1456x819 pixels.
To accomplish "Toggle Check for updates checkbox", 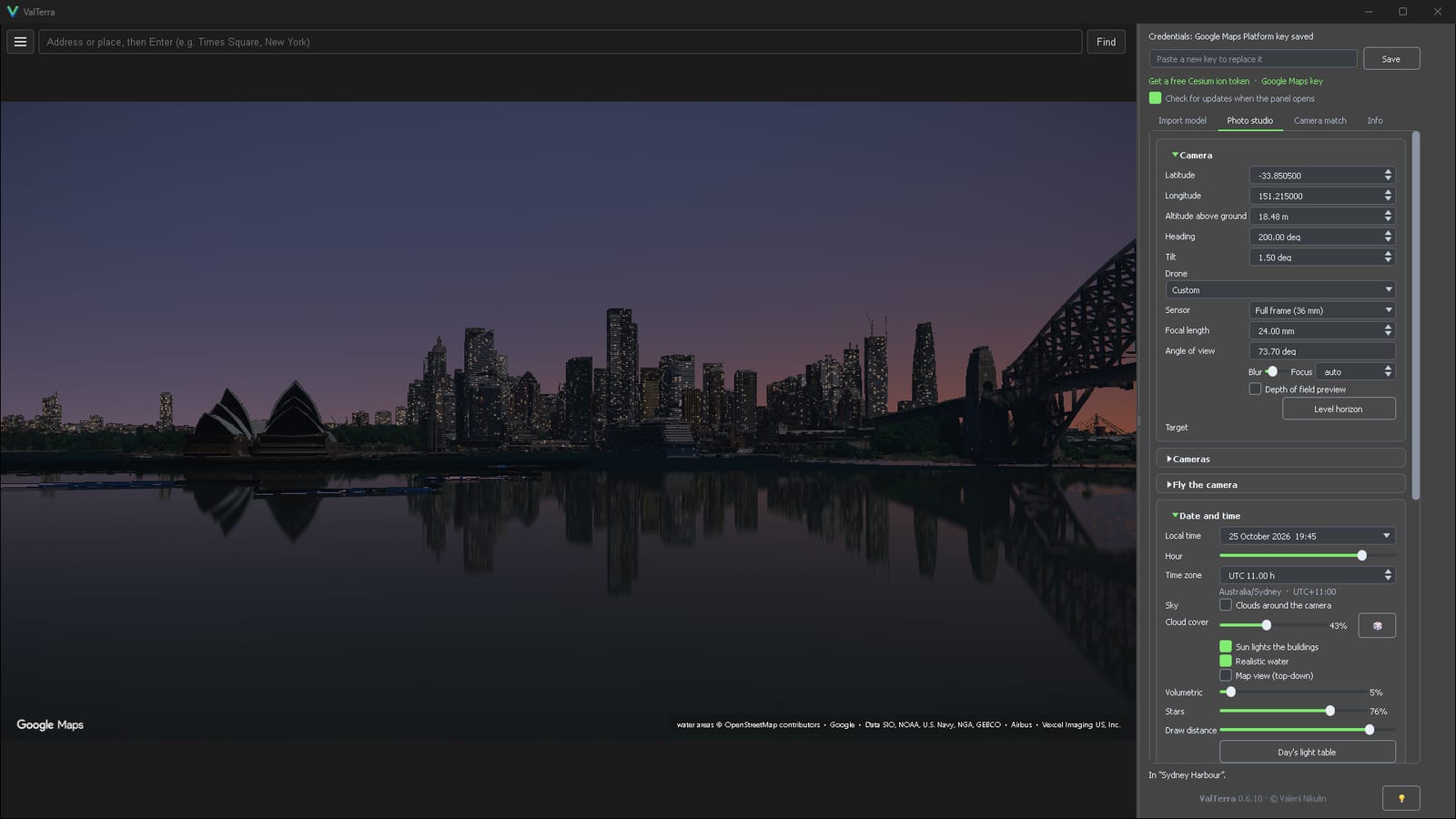I will point(1155,98).
